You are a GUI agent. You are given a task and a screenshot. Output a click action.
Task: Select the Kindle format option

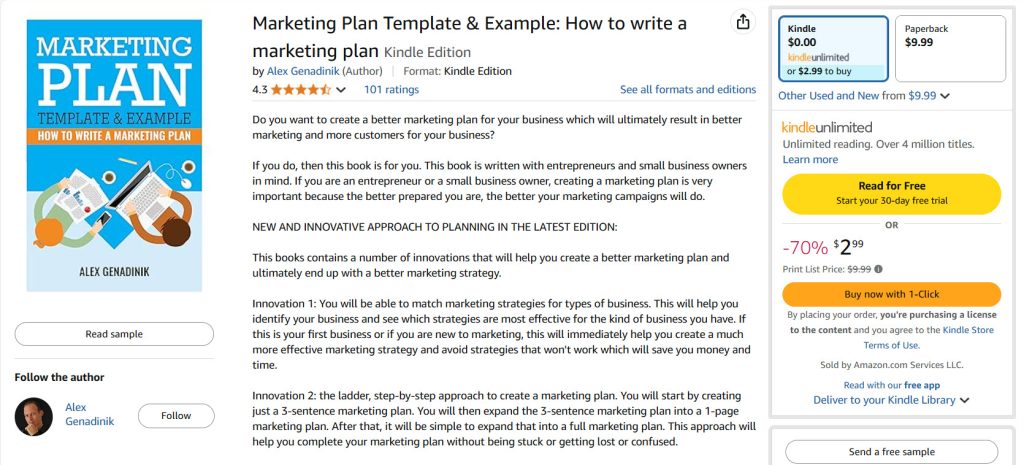click(833, 48)
